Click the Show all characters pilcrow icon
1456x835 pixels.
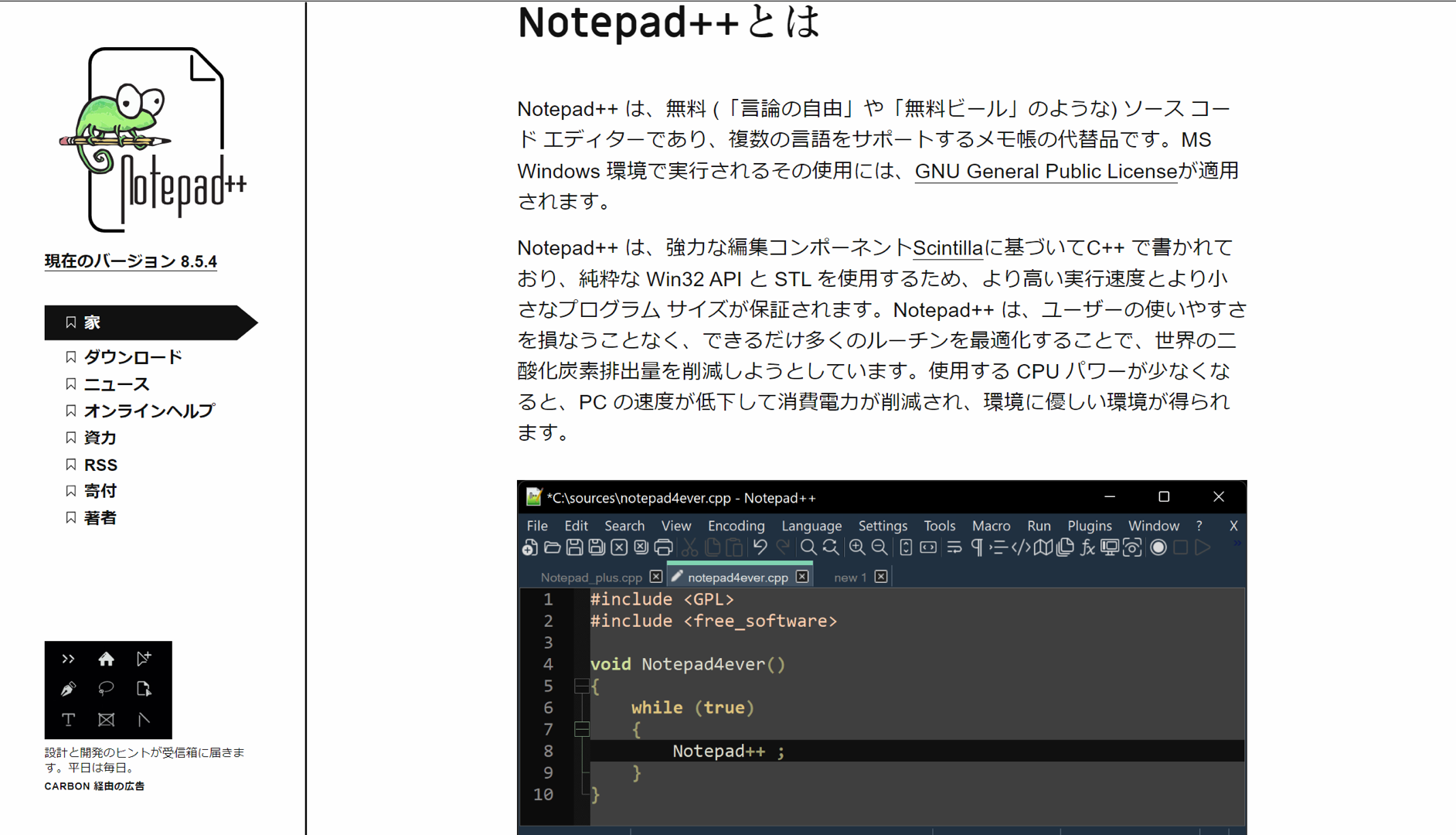point(977,548)
